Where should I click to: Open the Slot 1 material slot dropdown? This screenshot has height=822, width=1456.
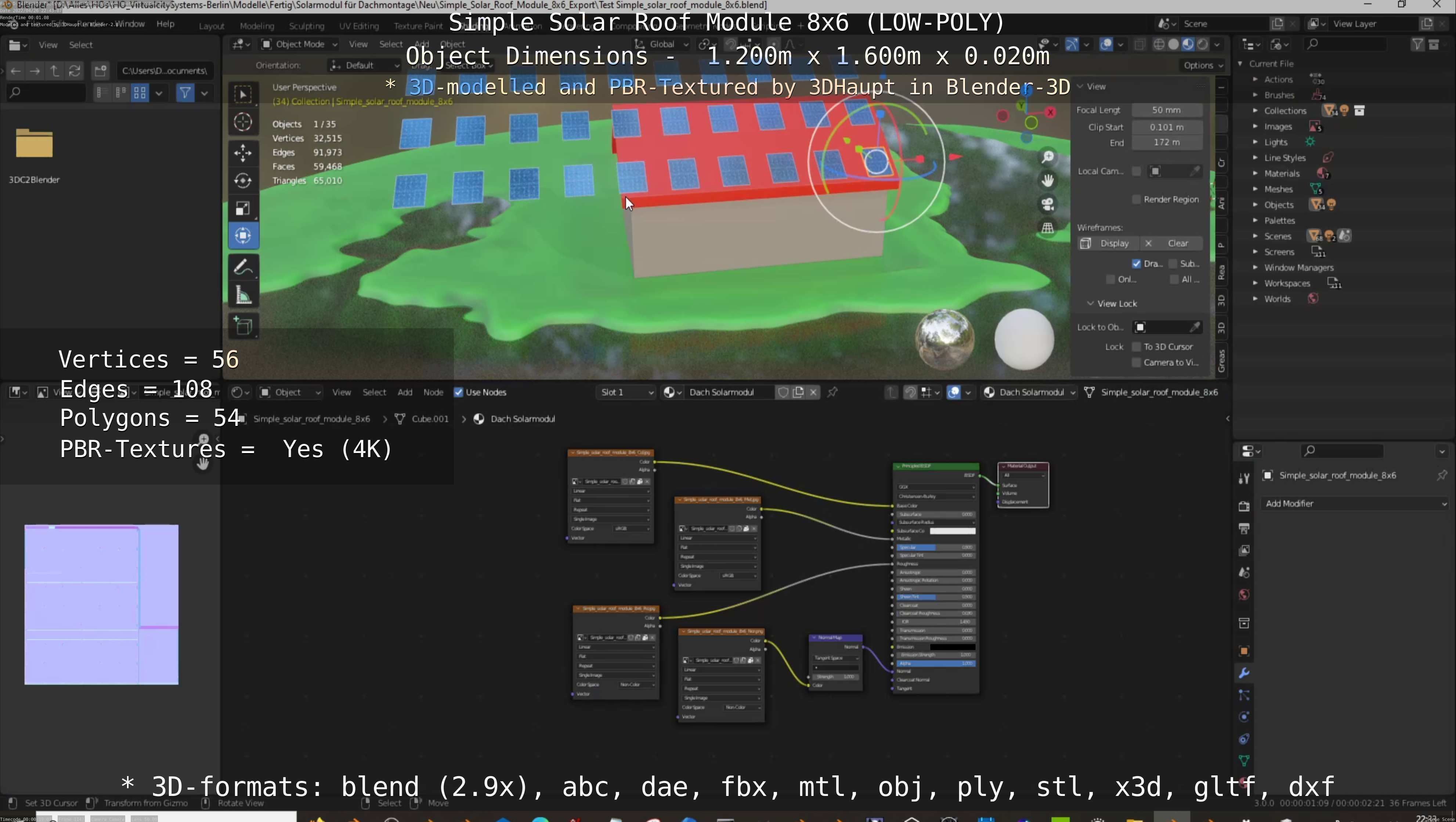click(x=626, y=392)
